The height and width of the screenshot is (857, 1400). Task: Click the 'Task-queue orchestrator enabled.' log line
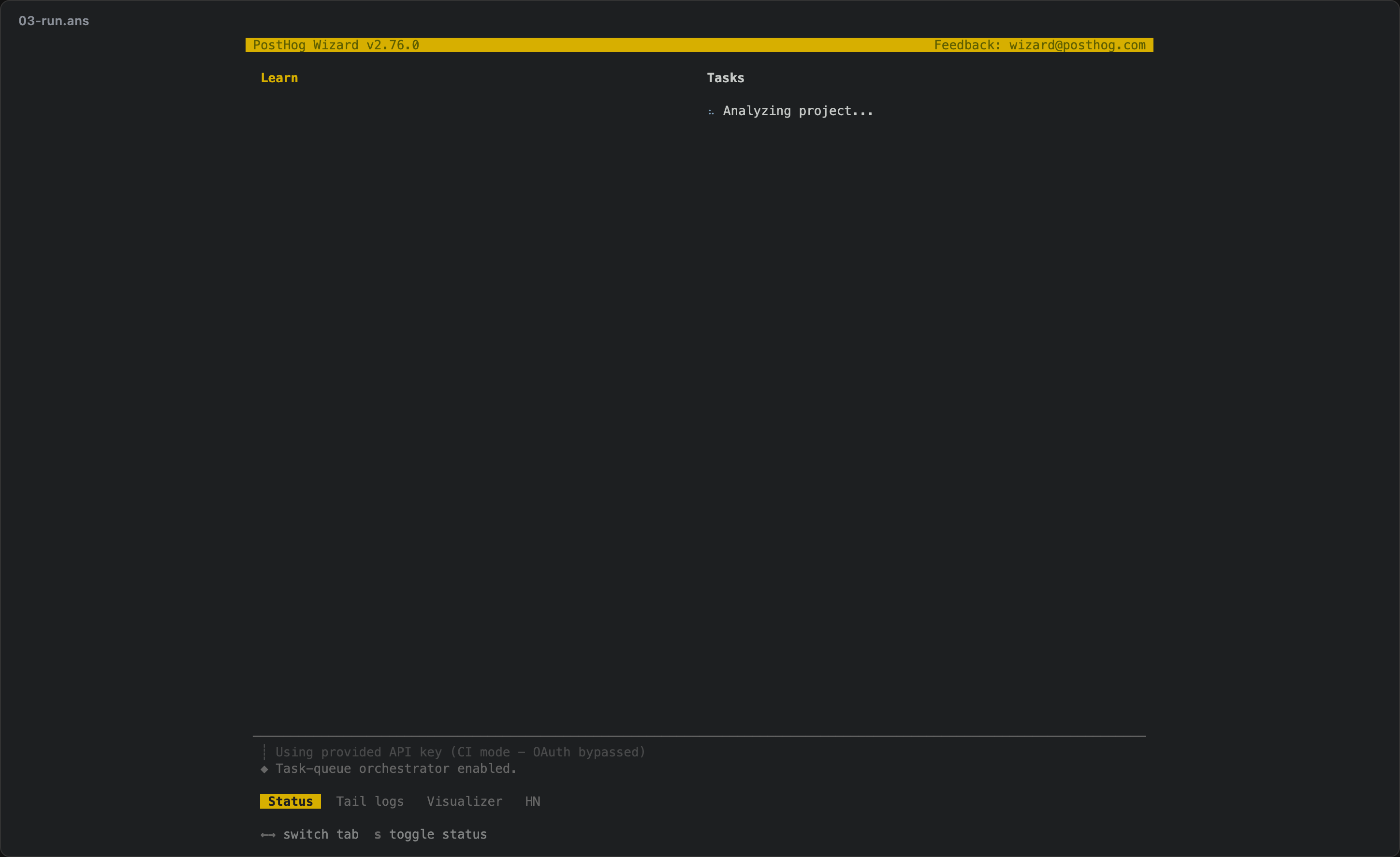pyautogui.click(x=396, y=768)
